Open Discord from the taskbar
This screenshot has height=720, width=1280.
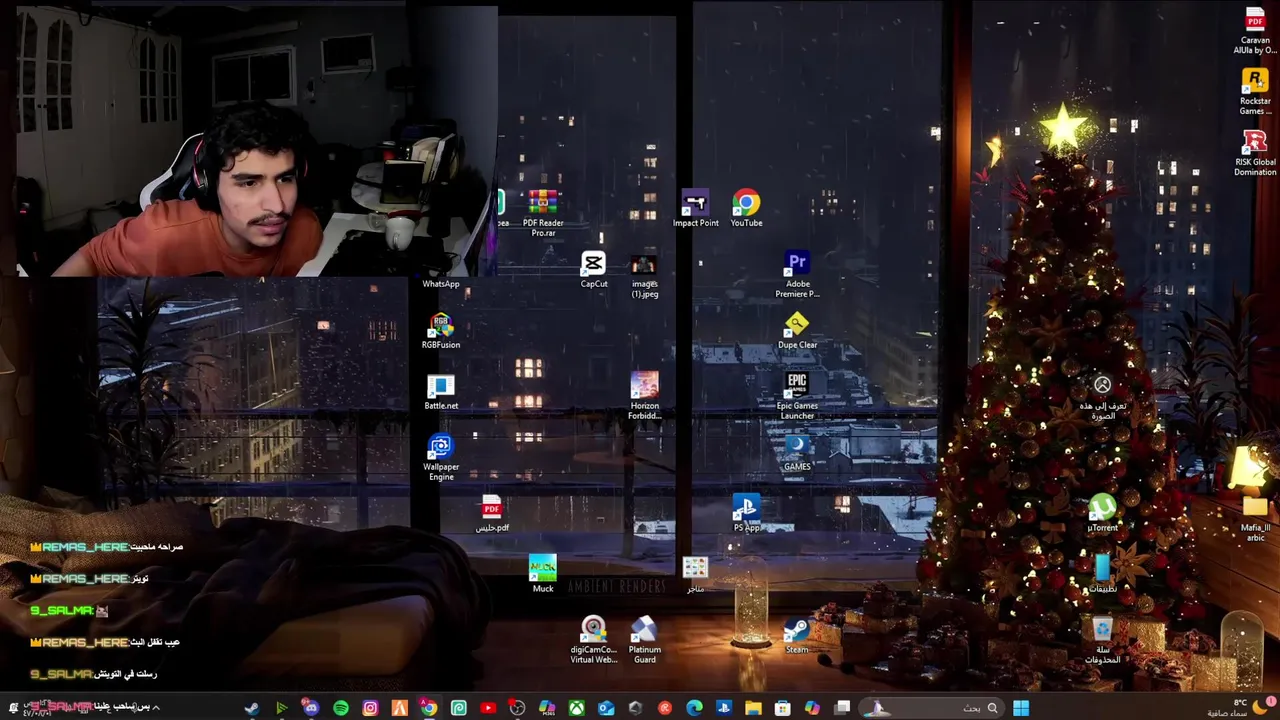[x=311, y=708]
